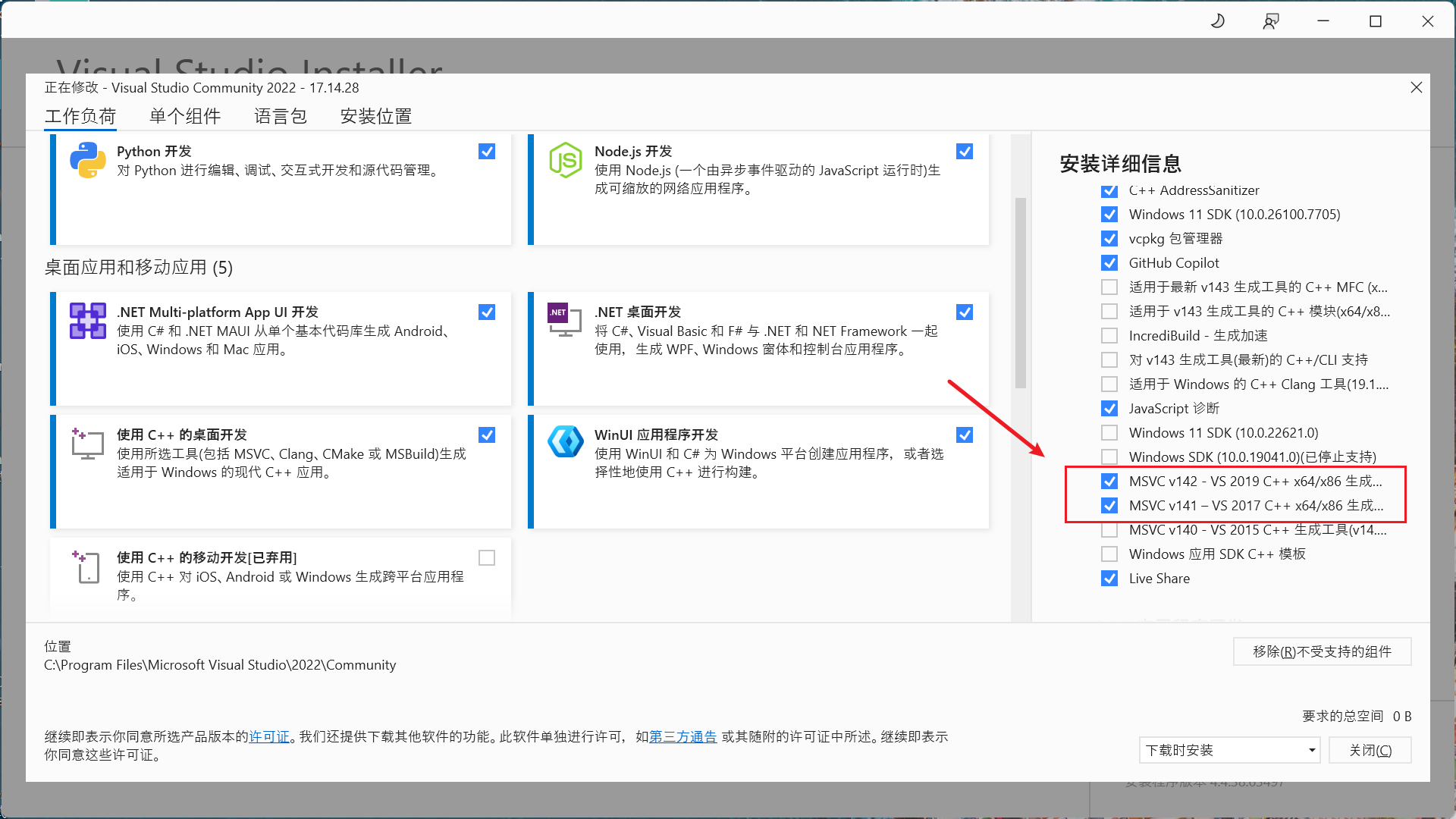Check C++/CLI 支持 for v143
Image resolution: width=1456 pixels, height=819 pixels.
coord(1109,360)
